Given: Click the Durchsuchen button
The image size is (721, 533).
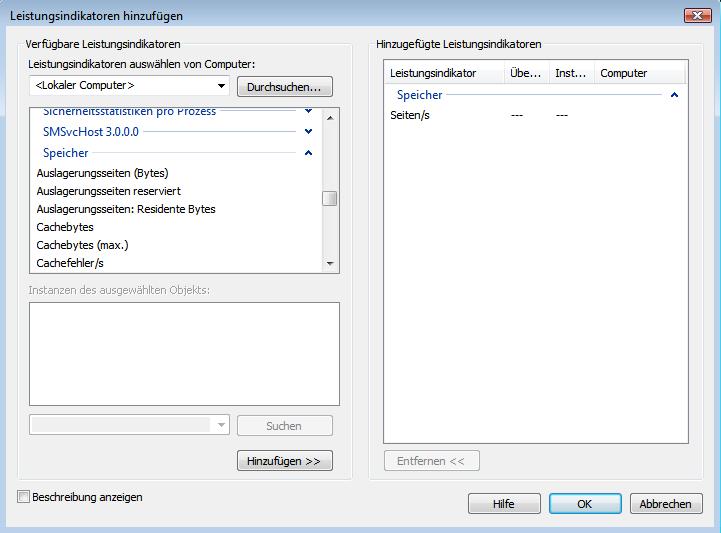Looking at the screenshot, I should point(284,86).
